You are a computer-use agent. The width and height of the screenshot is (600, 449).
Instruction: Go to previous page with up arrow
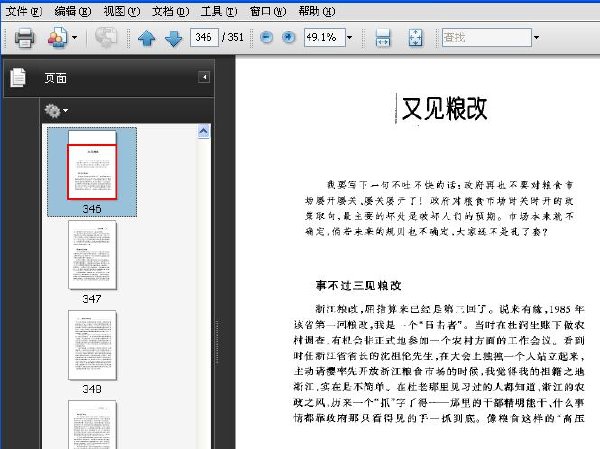[x=147, y=38]
